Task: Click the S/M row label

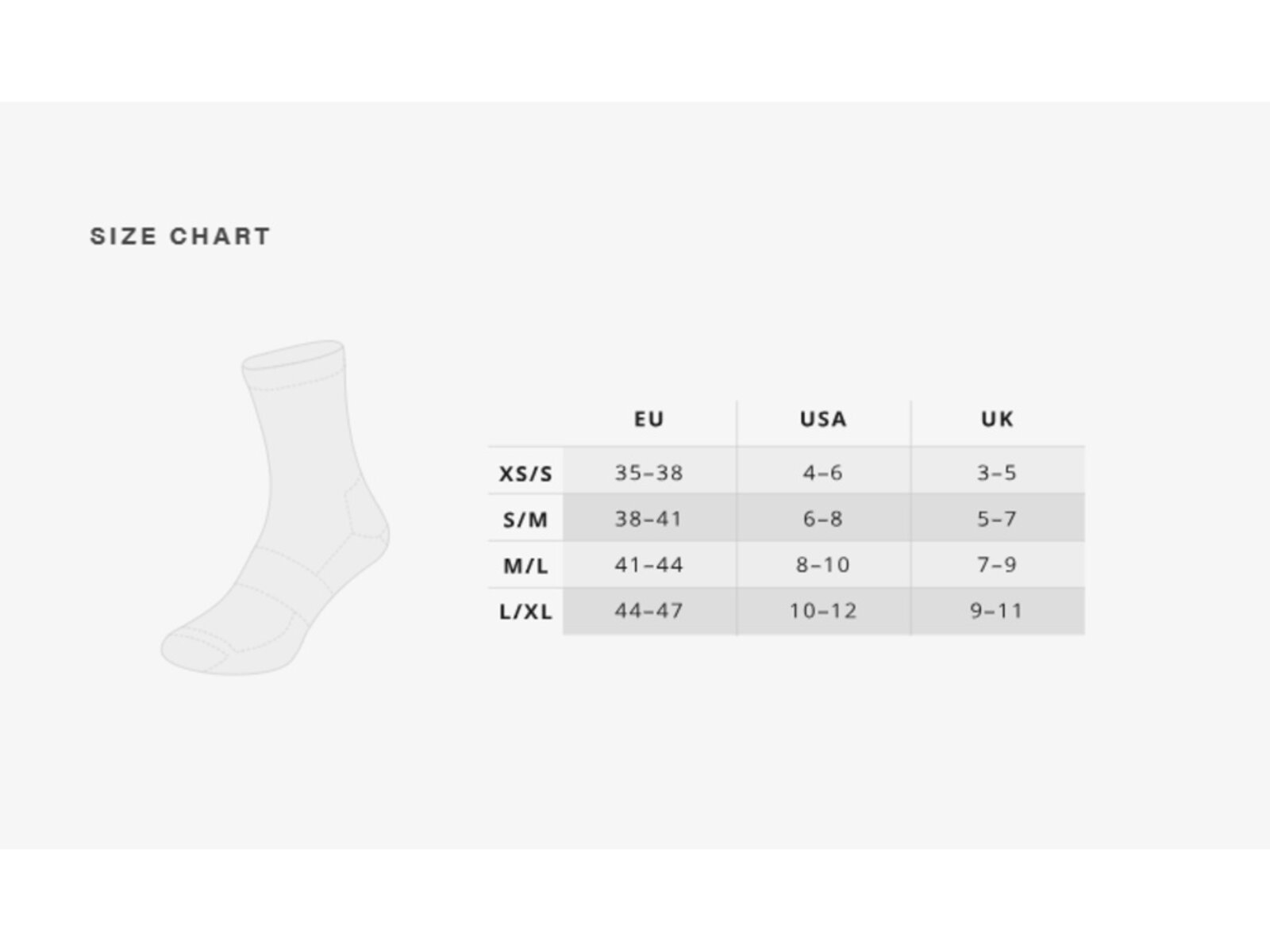Action: tap(525, 520)
